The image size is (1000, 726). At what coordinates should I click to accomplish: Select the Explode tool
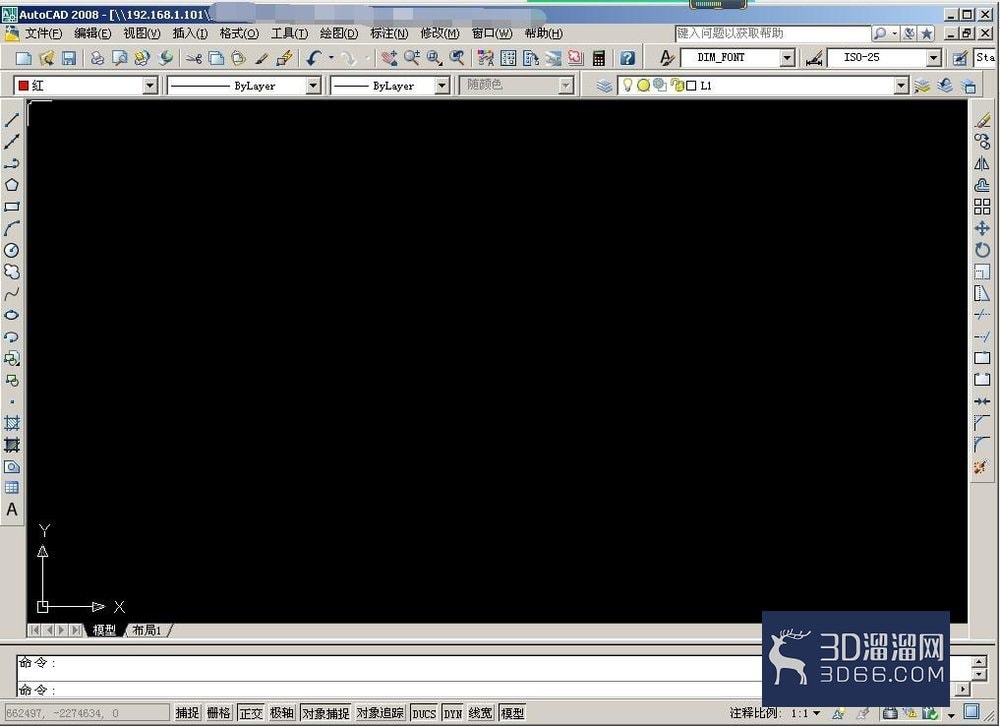click(x=982, y=467)
